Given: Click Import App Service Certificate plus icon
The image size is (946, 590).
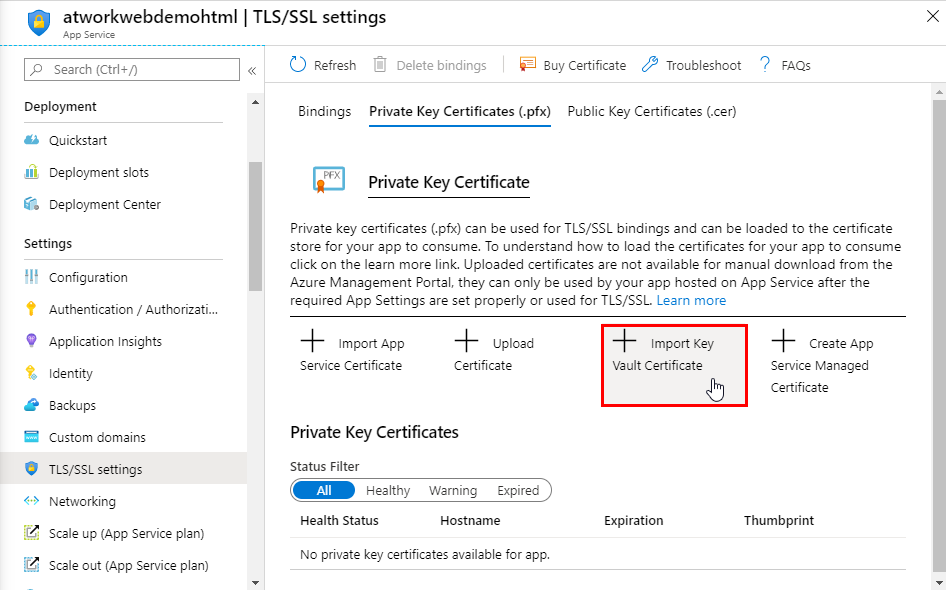Looking at the screenshot, I should [313, 342].
